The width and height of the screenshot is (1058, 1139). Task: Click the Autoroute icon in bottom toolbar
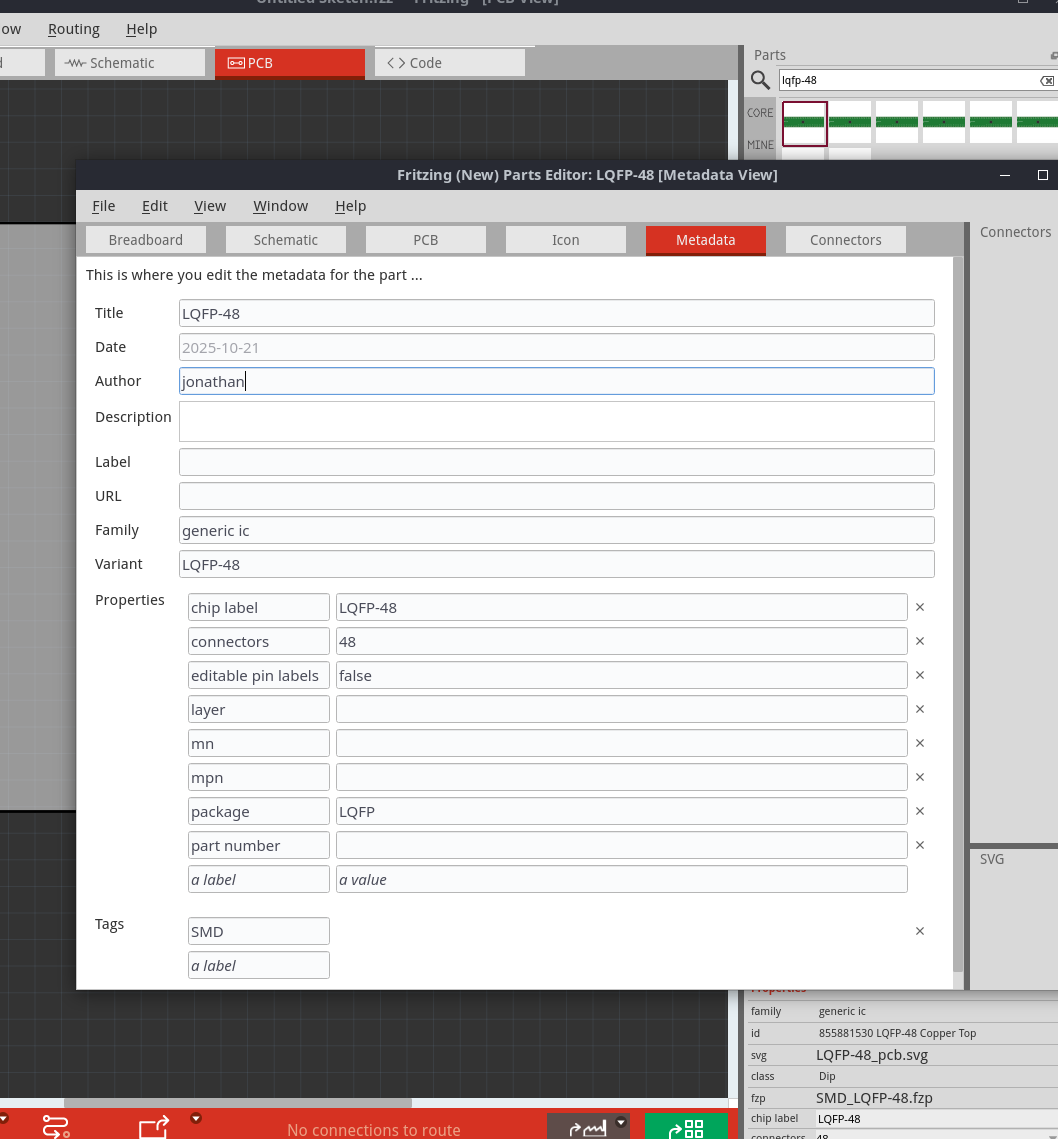56,1127
